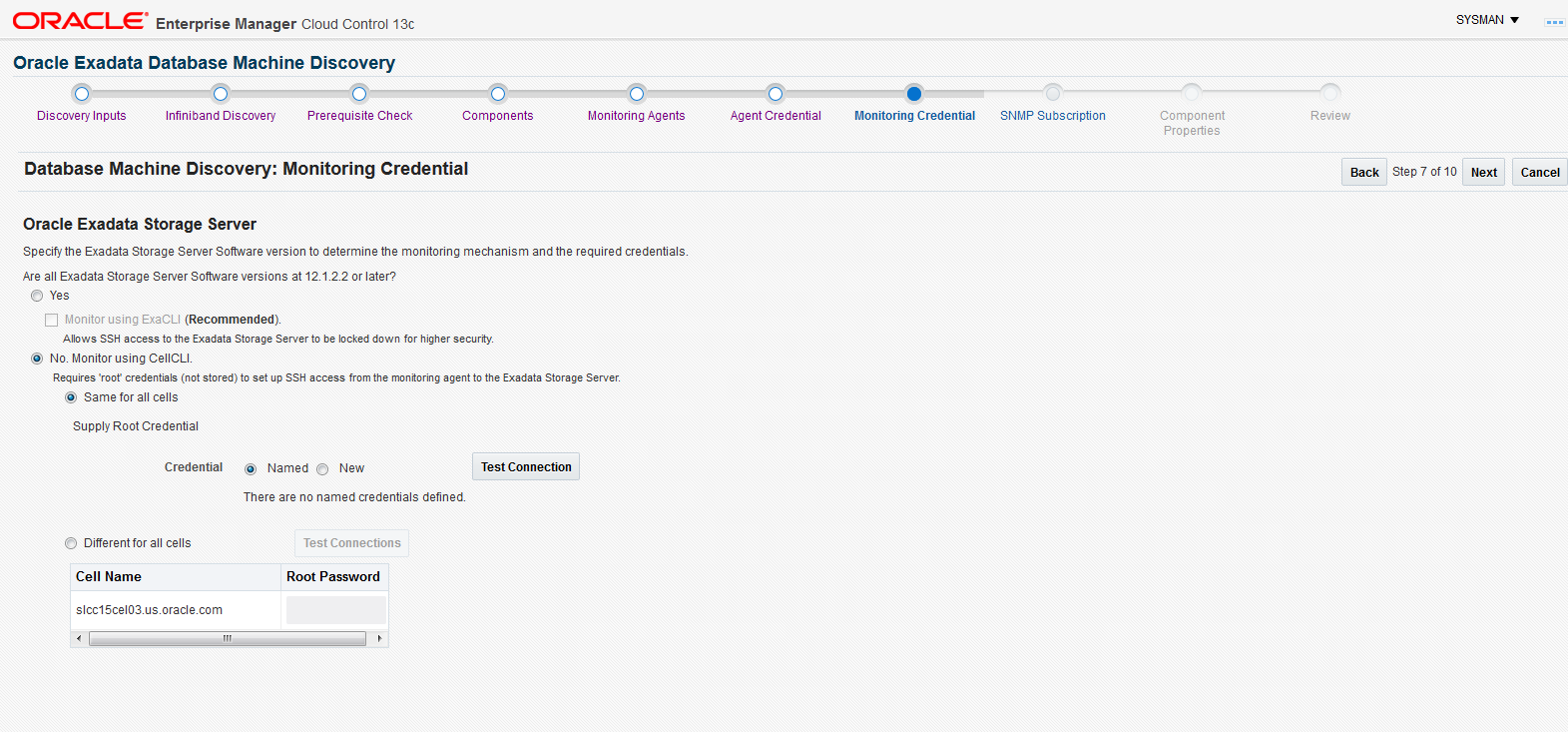Click the Infiniband Discovery step circle
This screenshot has height=732, width=1568.
click(221, 94)
